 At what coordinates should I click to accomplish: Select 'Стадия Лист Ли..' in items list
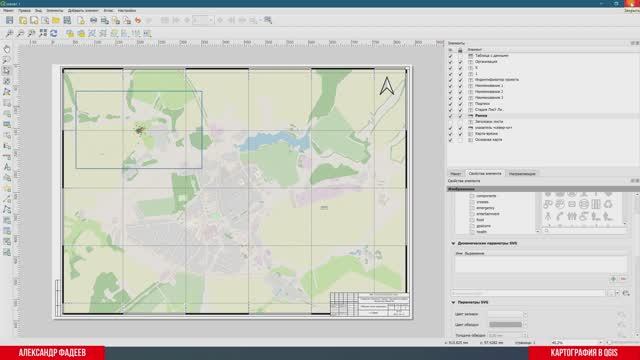(x=489, y=110)
